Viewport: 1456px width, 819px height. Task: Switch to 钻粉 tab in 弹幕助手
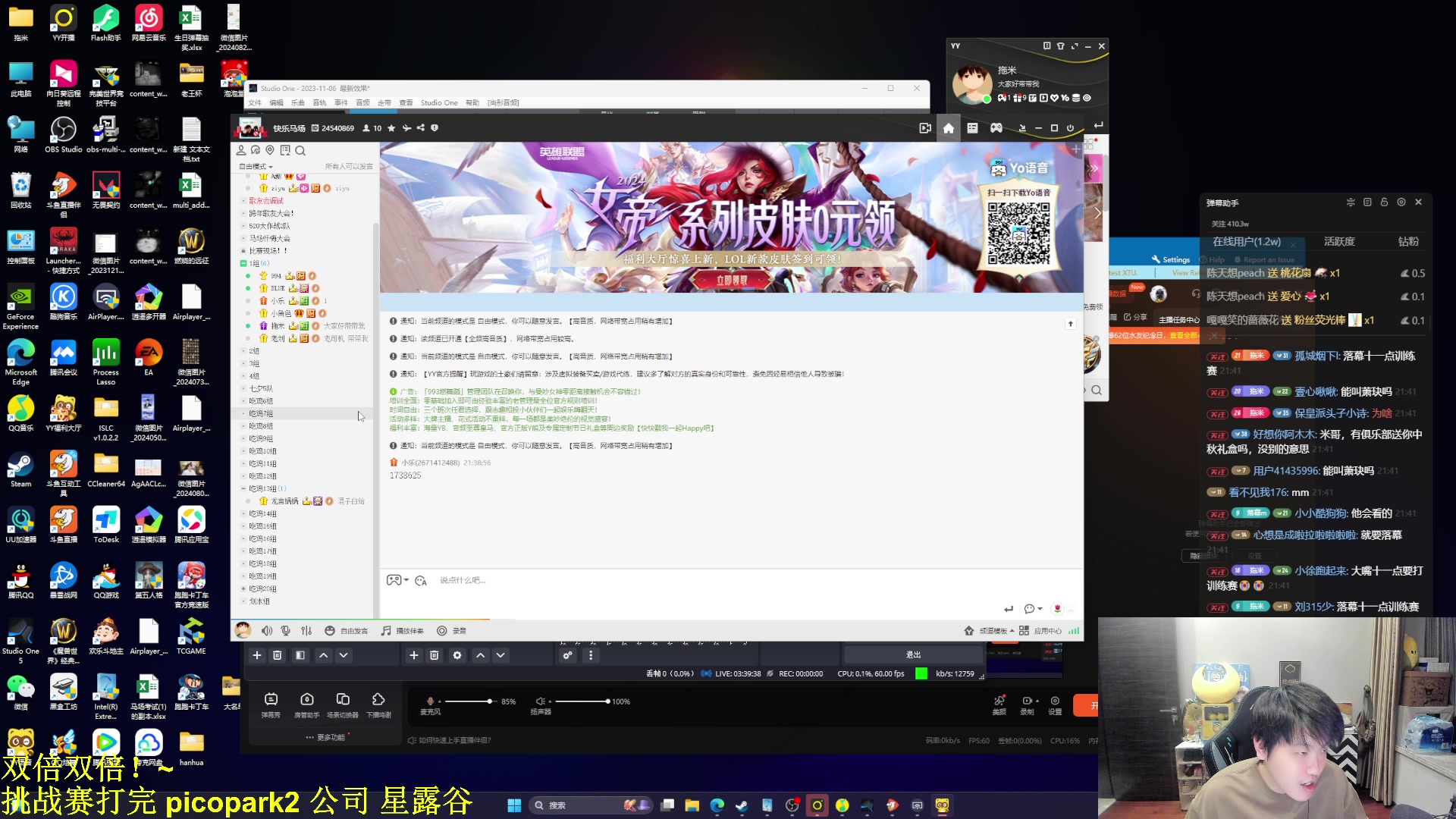[x=1408, y=242]
